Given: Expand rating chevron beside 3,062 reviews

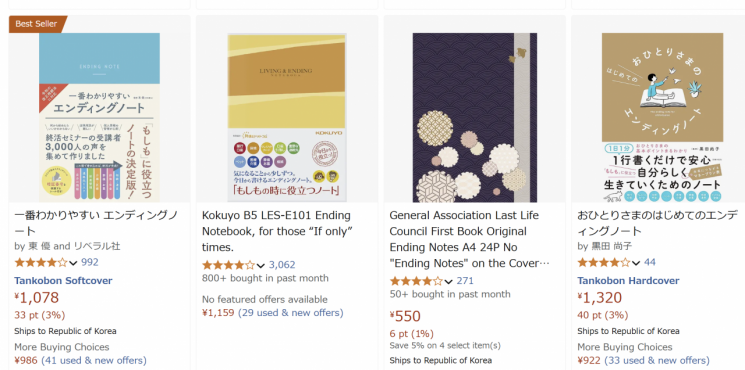Looking at the screenshot, I should point(261,266).
